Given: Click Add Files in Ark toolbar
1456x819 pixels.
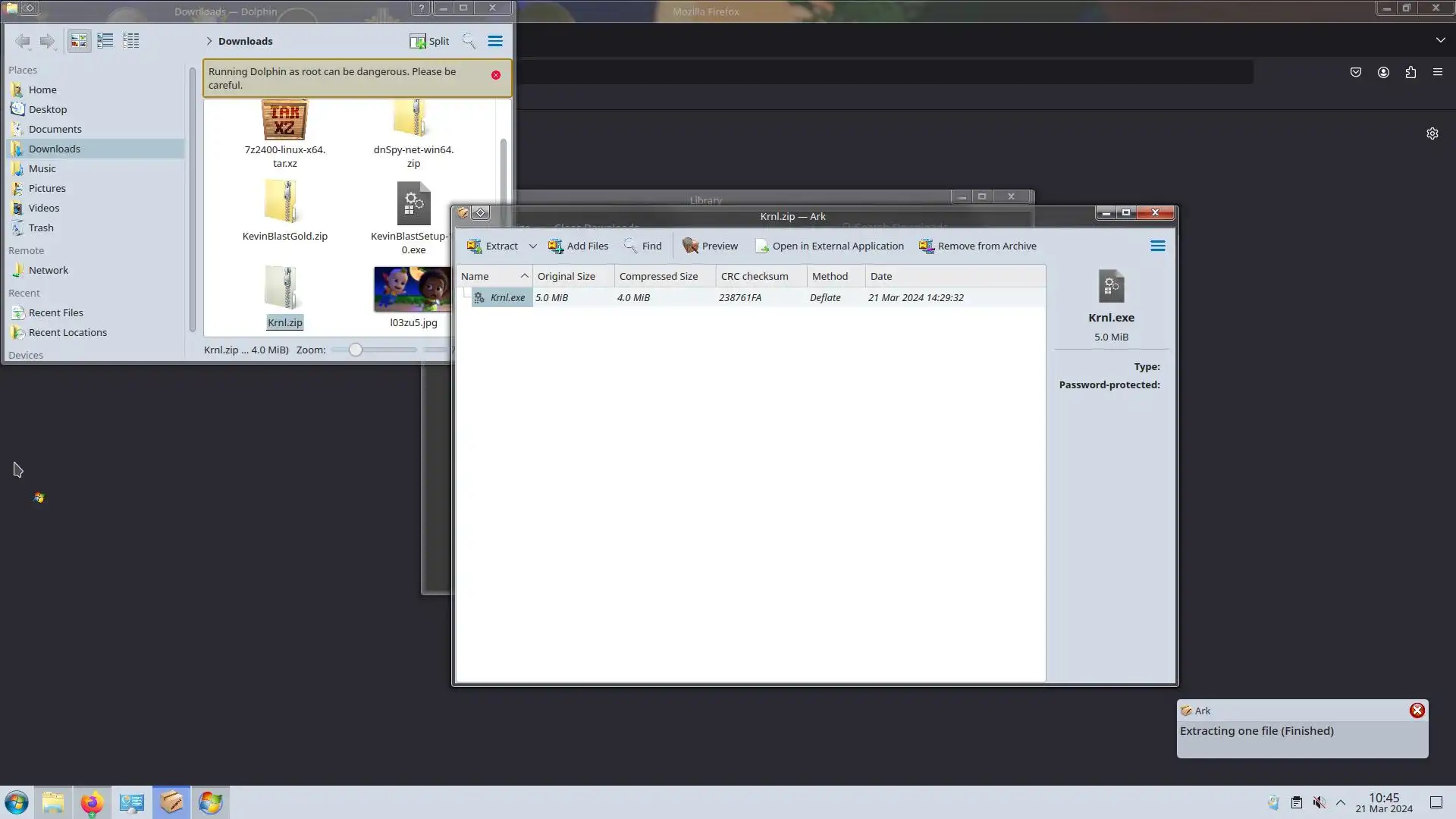Looking at the screenshot, I should coord(578,246).
